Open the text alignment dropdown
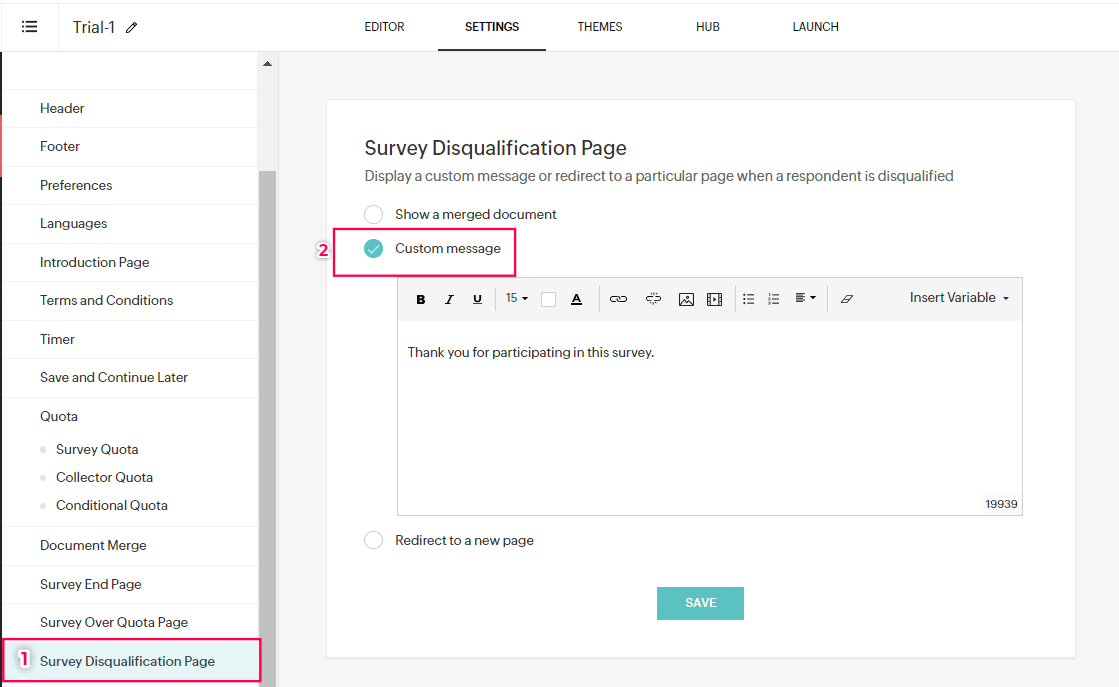The image size is (1119, 687). click(805, 298)
